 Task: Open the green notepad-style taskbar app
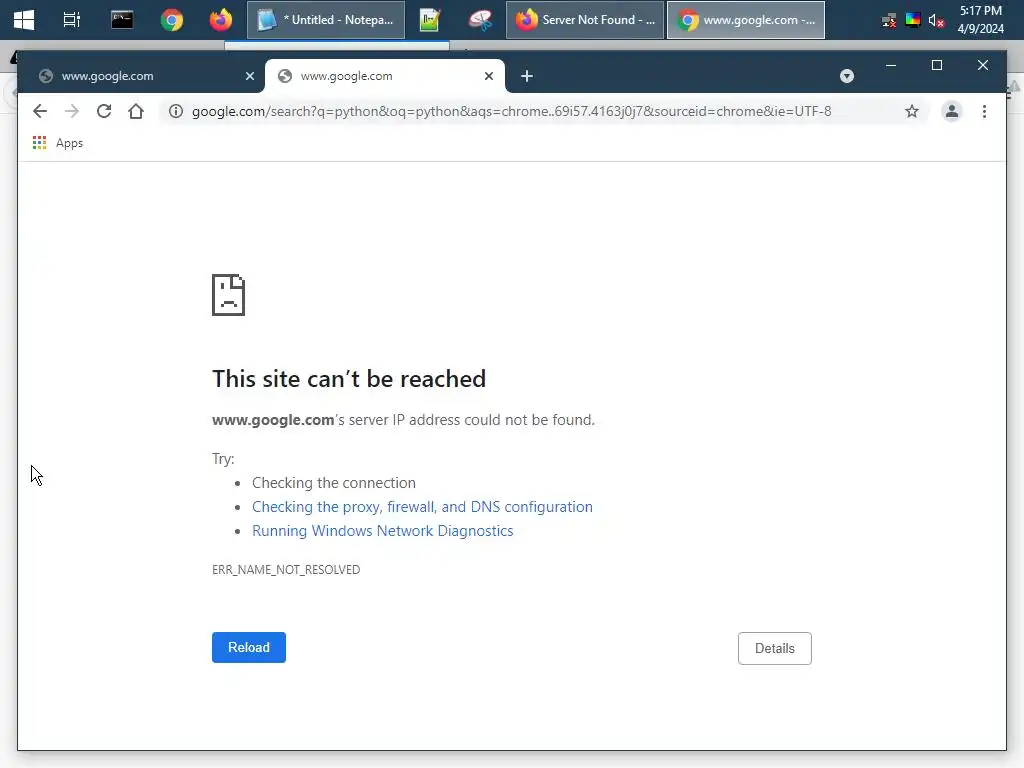[x=430, y=20]
